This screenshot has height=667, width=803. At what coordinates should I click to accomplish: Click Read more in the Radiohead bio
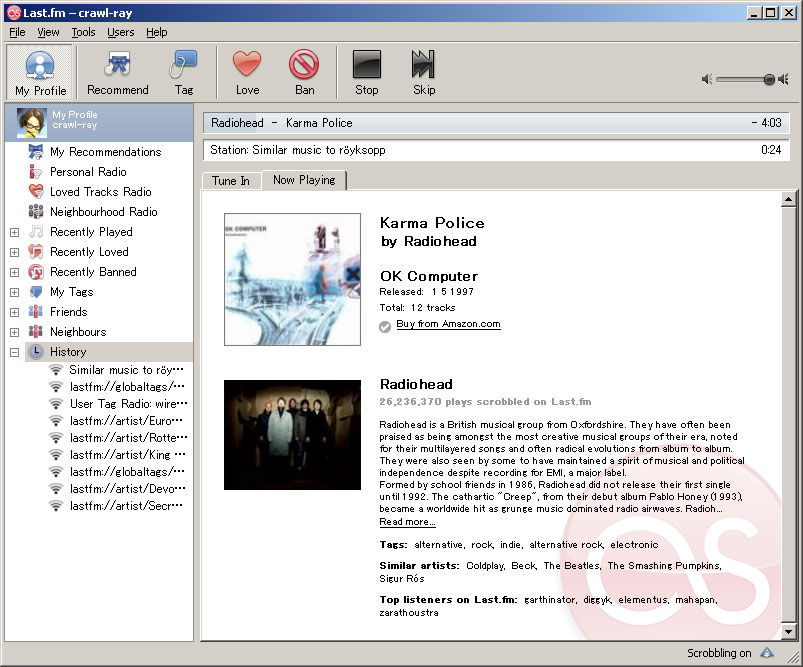(407, 522)
